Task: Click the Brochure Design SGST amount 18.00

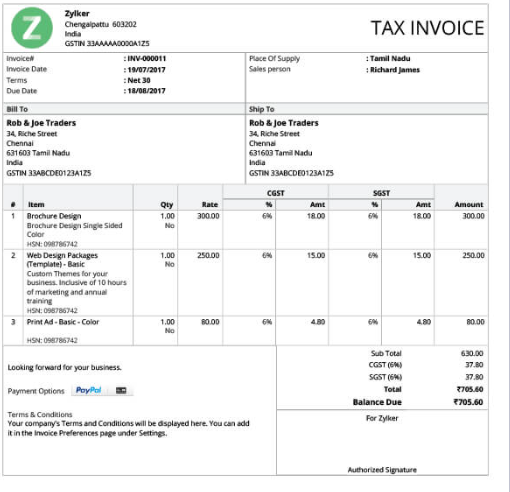Action: (422, 216)
